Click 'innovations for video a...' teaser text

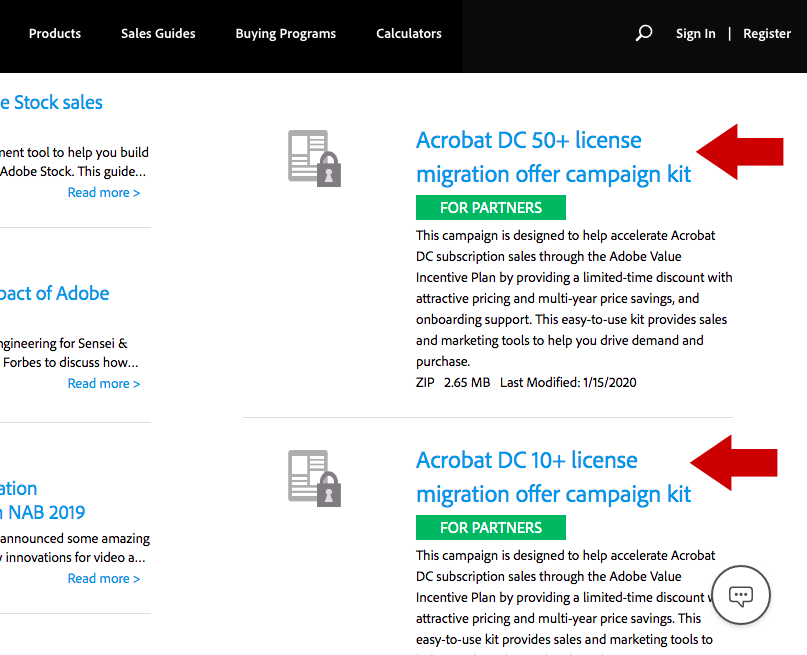coord(73,558)
